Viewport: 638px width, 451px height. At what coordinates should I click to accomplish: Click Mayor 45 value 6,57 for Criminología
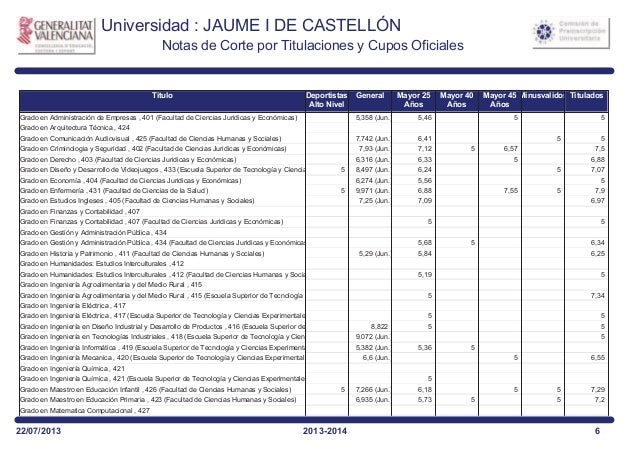(511, 149)
